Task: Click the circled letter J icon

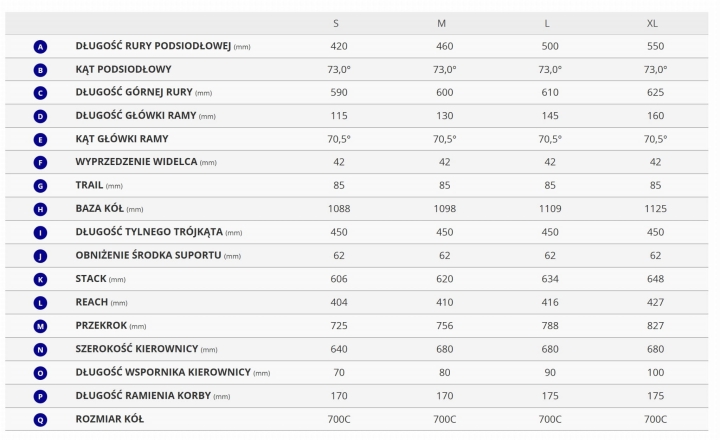Action: pos(40,256)
